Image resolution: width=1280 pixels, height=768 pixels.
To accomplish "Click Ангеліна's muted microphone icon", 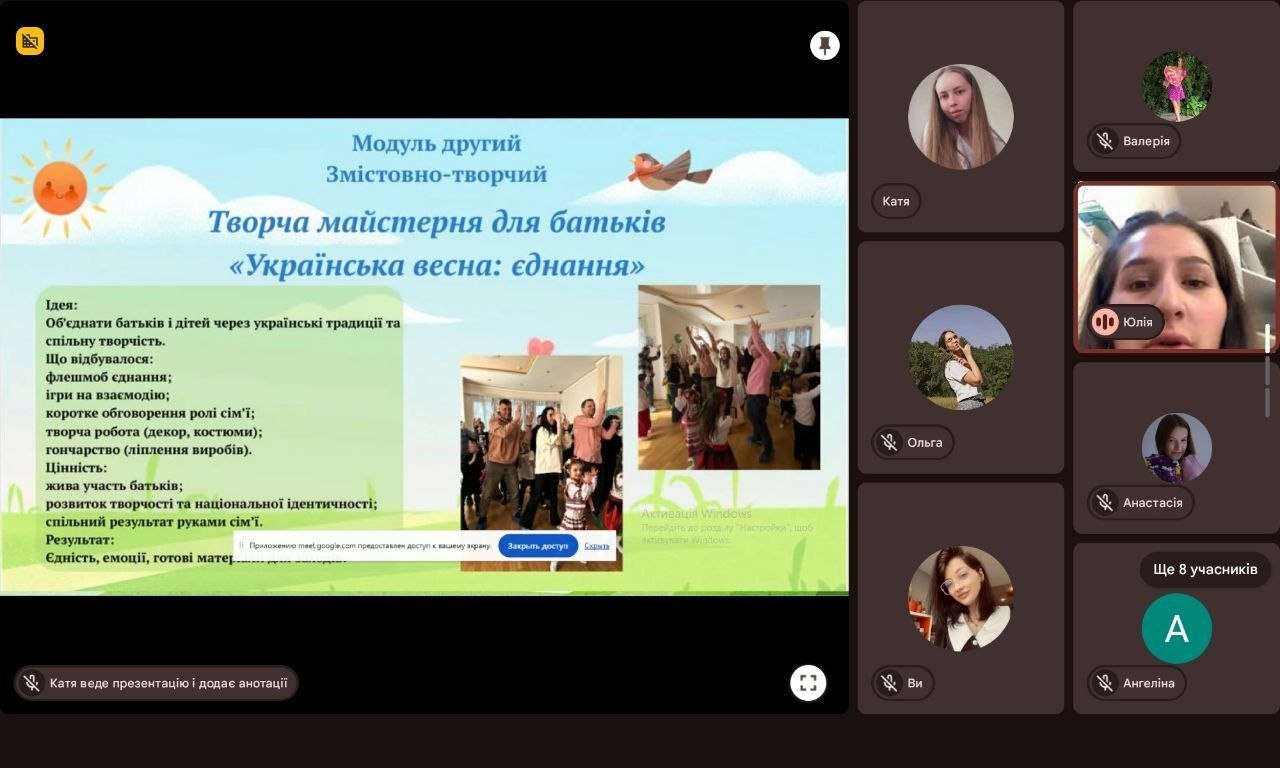I will [x=1105, y=683].
